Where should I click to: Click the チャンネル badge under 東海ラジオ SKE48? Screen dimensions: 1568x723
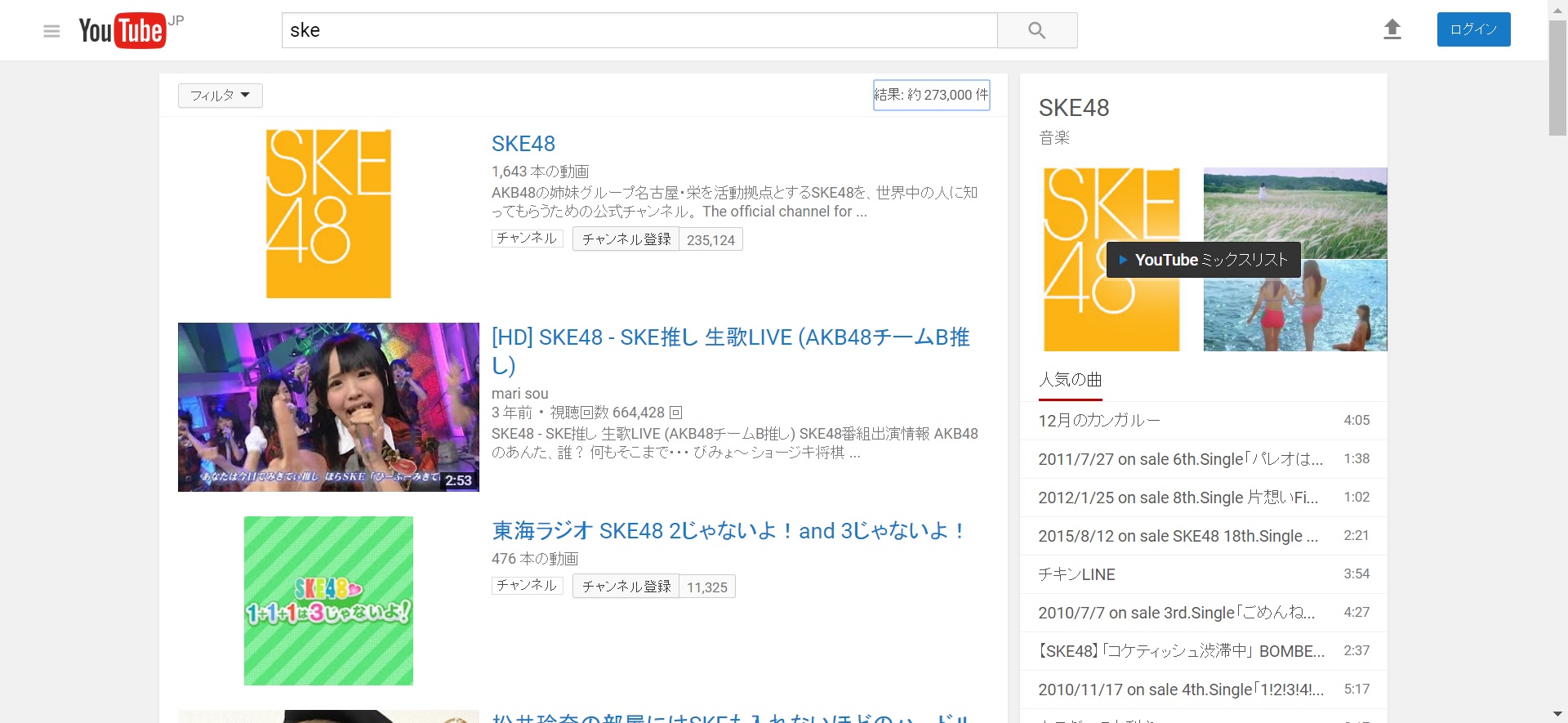(x=527, y=586)
